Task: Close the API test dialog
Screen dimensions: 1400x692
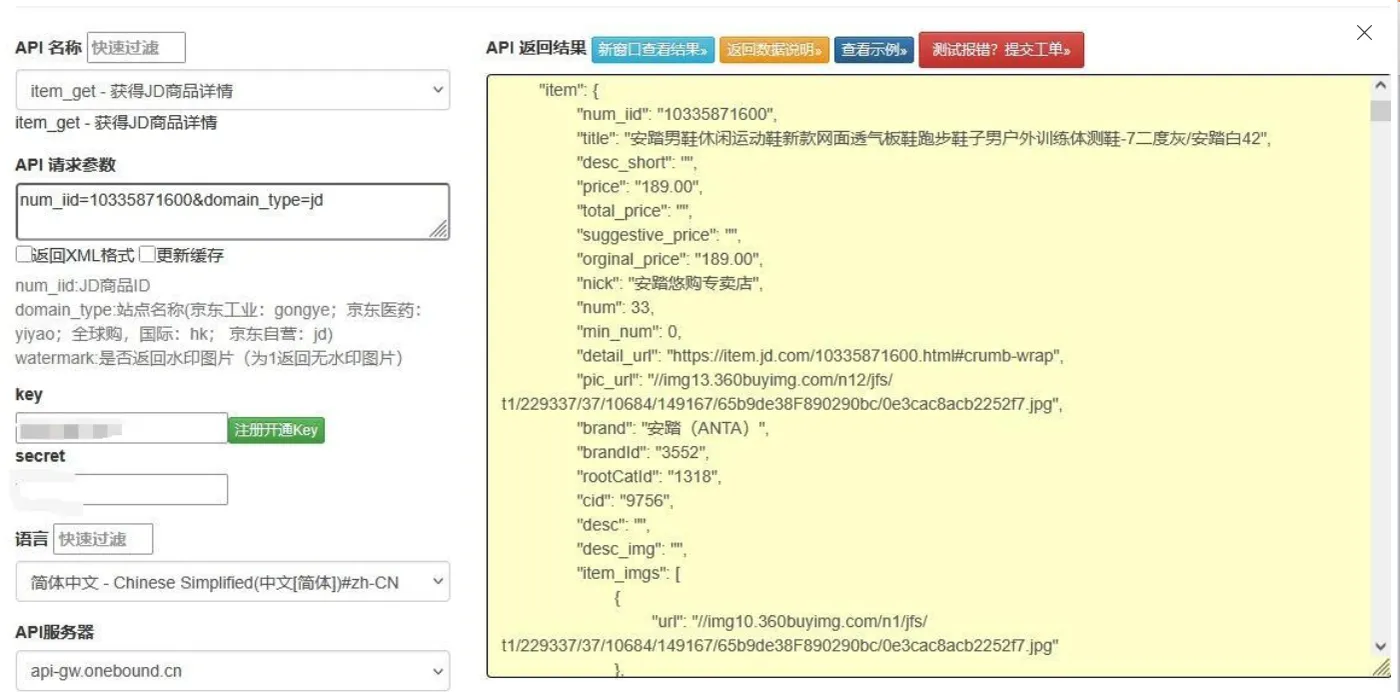Action: tap(1364, 33)
